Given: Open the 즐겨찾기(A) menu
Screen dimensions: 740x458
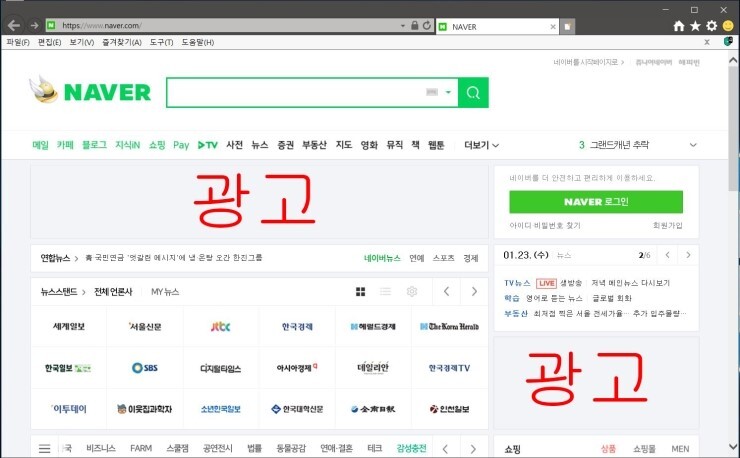Looking at the screenshot, I should [x=122, y=42].
